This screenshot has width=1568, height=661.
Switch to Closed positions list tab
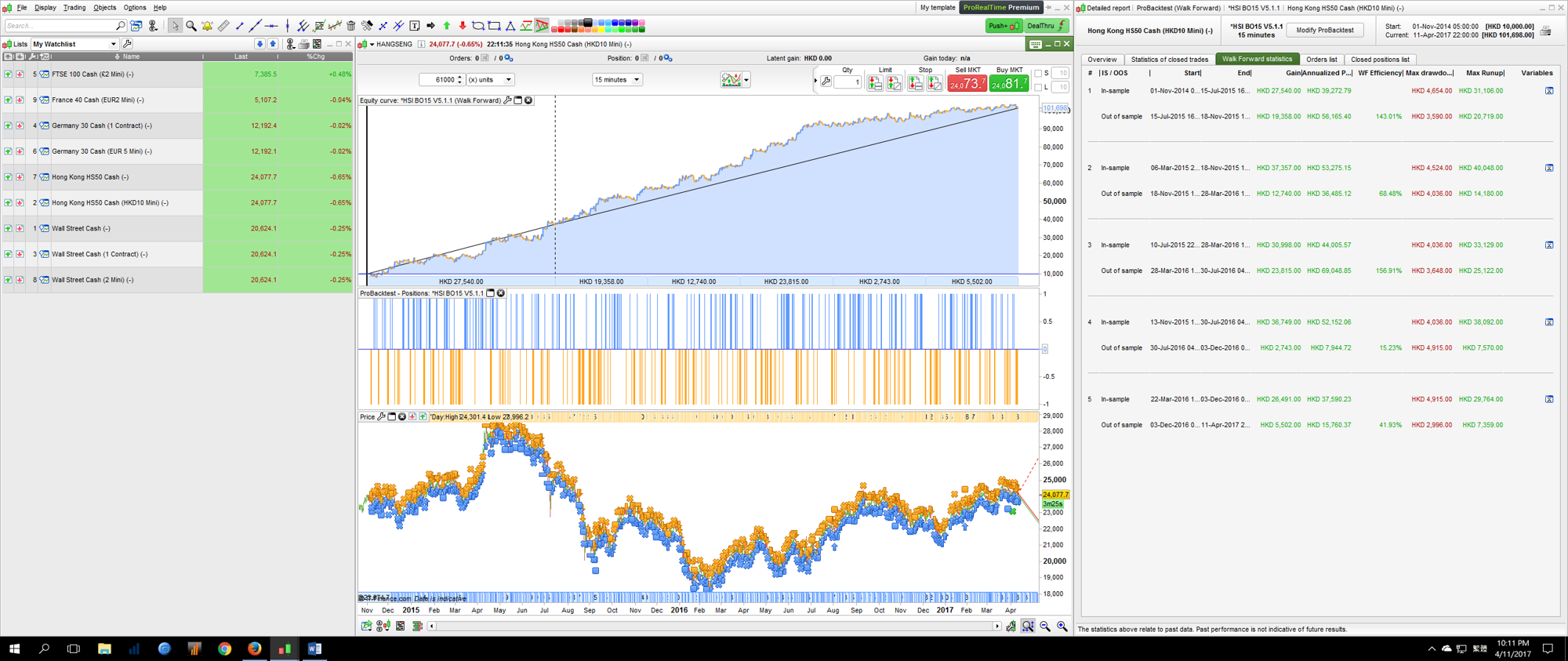[1380, 60]
